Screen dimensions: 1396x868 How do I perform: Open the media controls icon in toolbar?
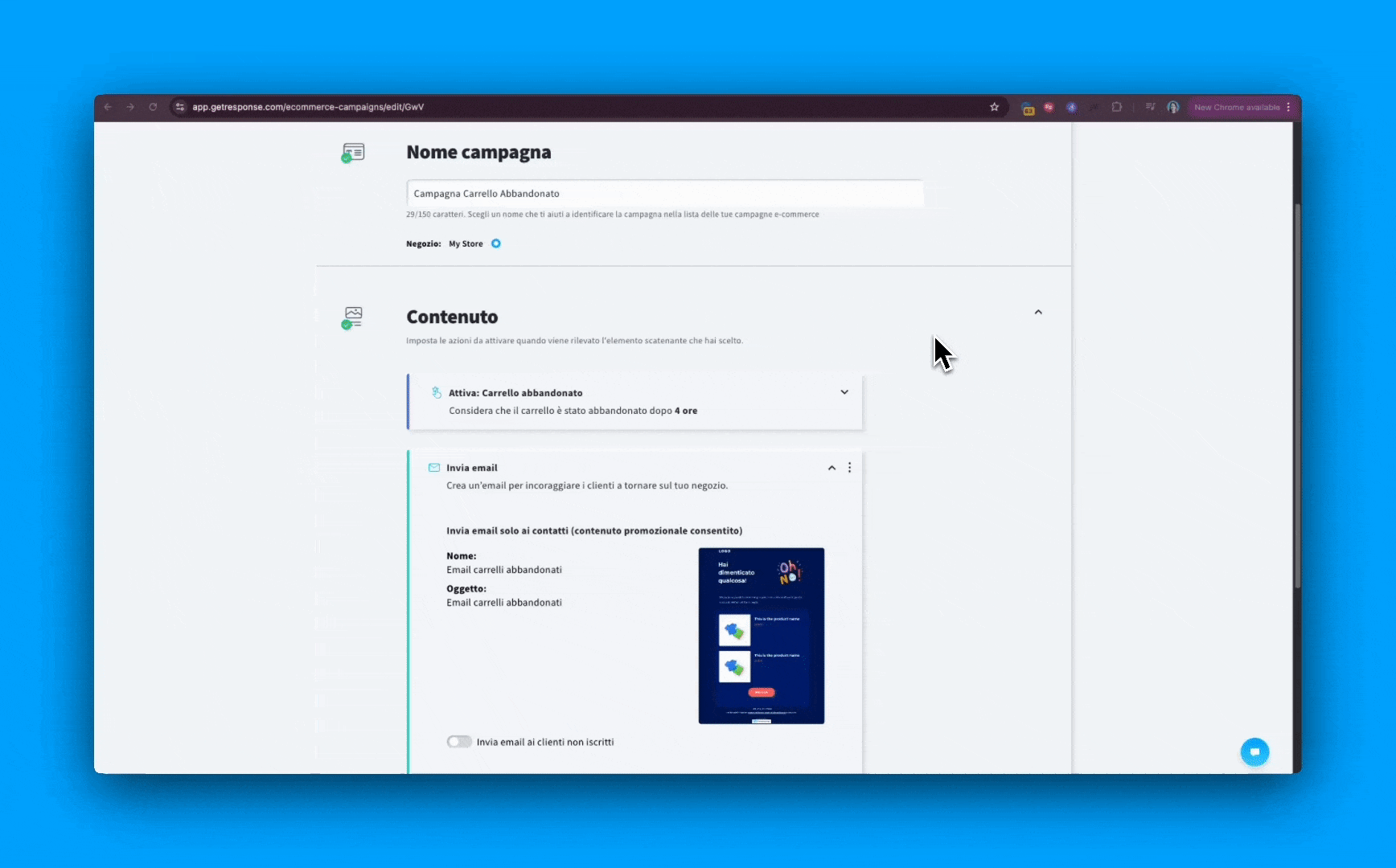click(x=1151, y=107)
